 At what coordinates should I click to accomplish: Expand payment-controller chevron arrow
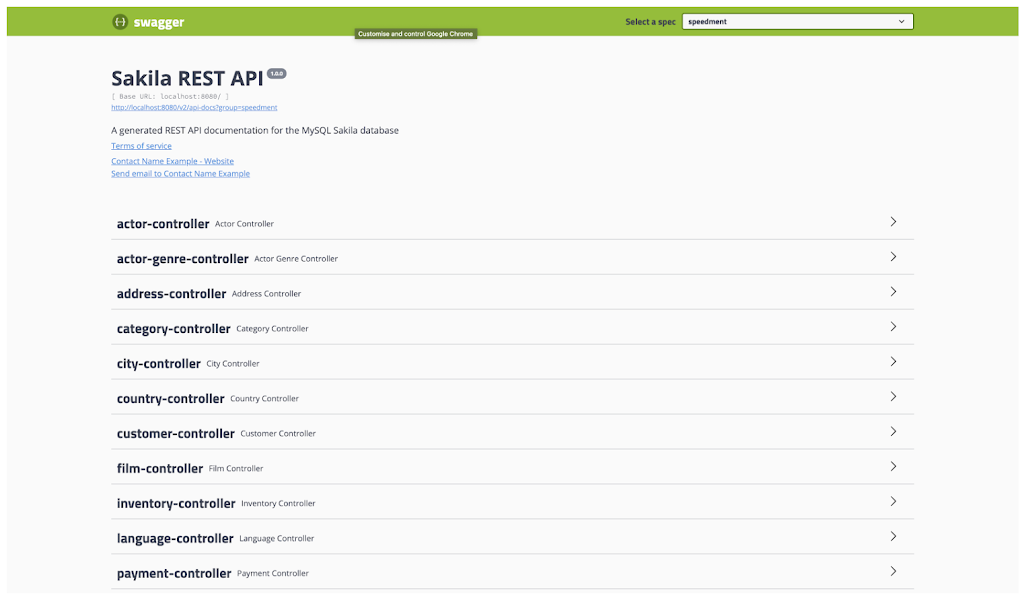pos(893,571)
